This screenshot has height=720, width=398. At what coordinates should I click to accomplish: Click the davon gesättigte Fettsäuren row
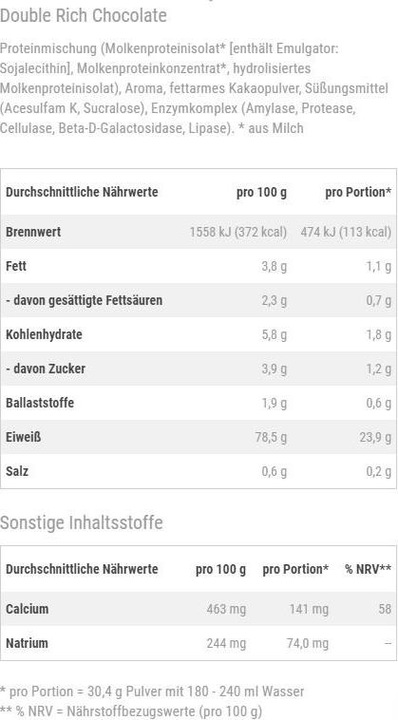pyautogui.click(x=198, y=300)
